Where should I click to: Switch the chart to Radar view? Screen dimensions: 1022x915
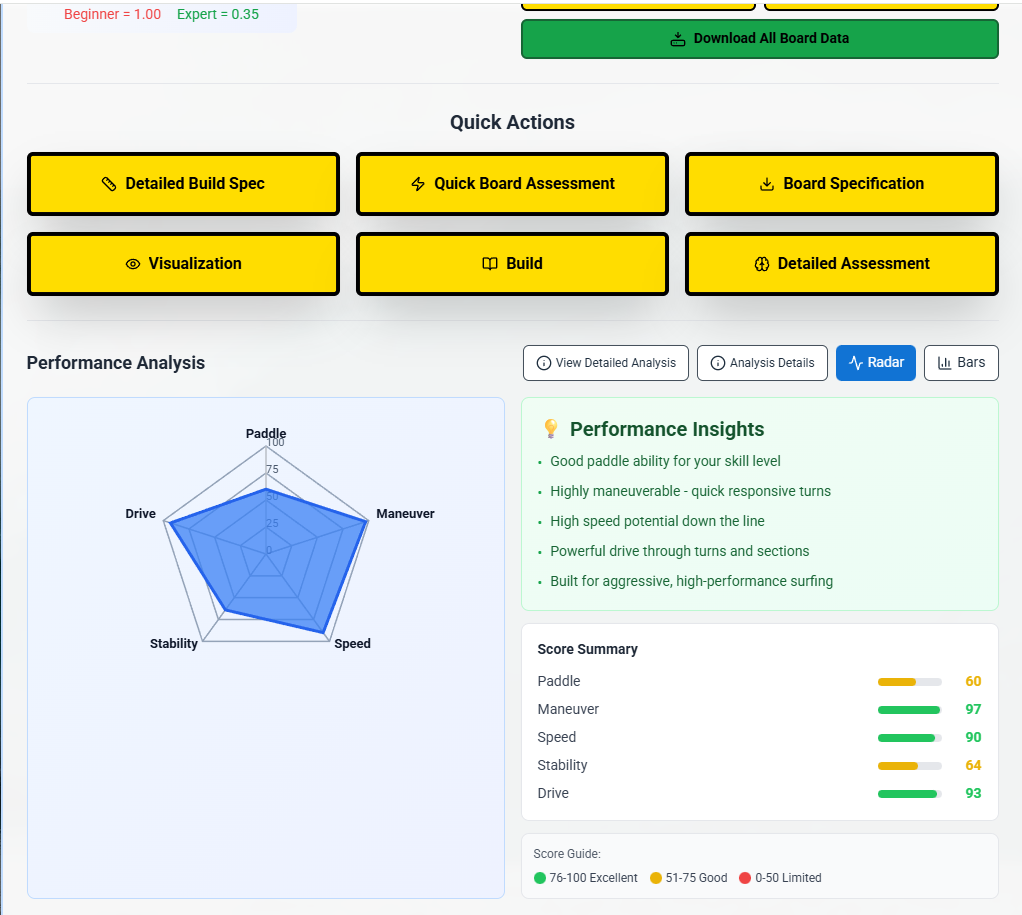(875, 363)
